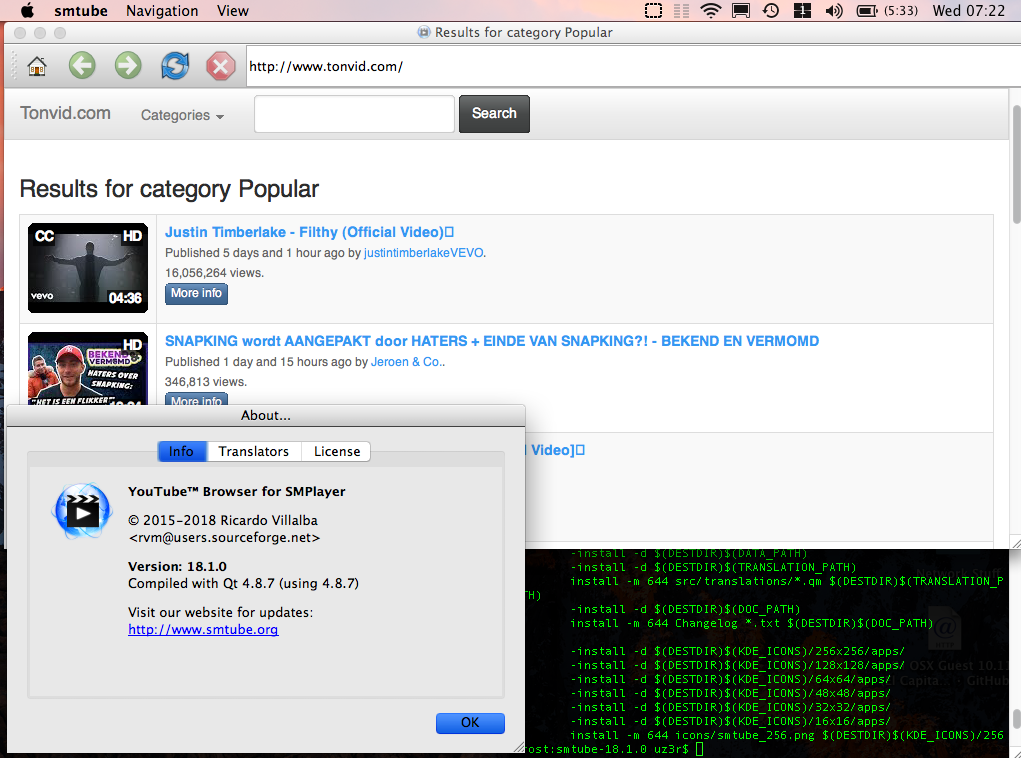Open More info for Justin Timberlake video
The image size is (1021, 758).
pos(196,293)
